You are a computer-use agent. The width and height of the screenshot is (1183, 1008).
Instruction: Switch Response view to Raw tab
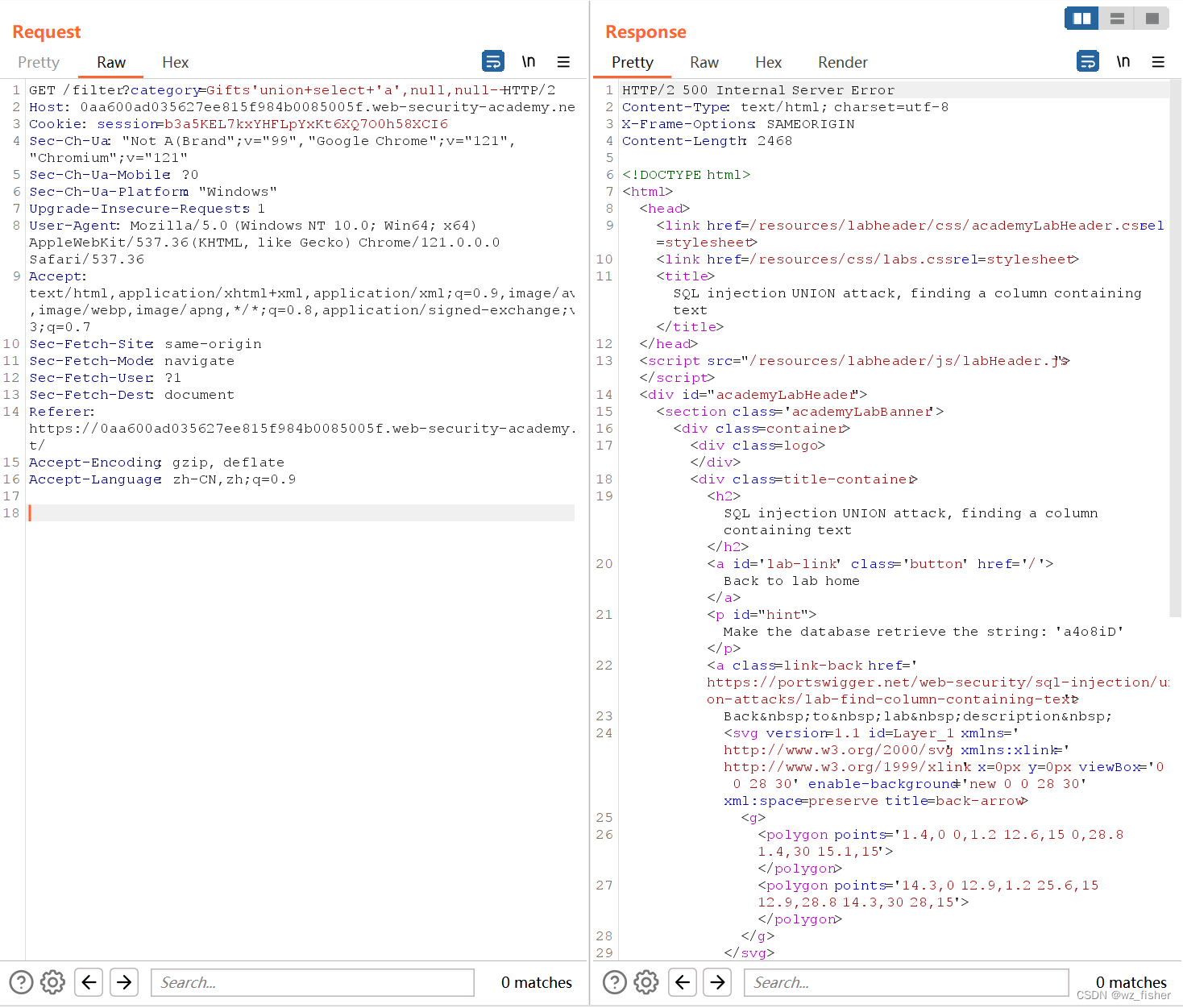pyautogui.click(x=704, y=62)
